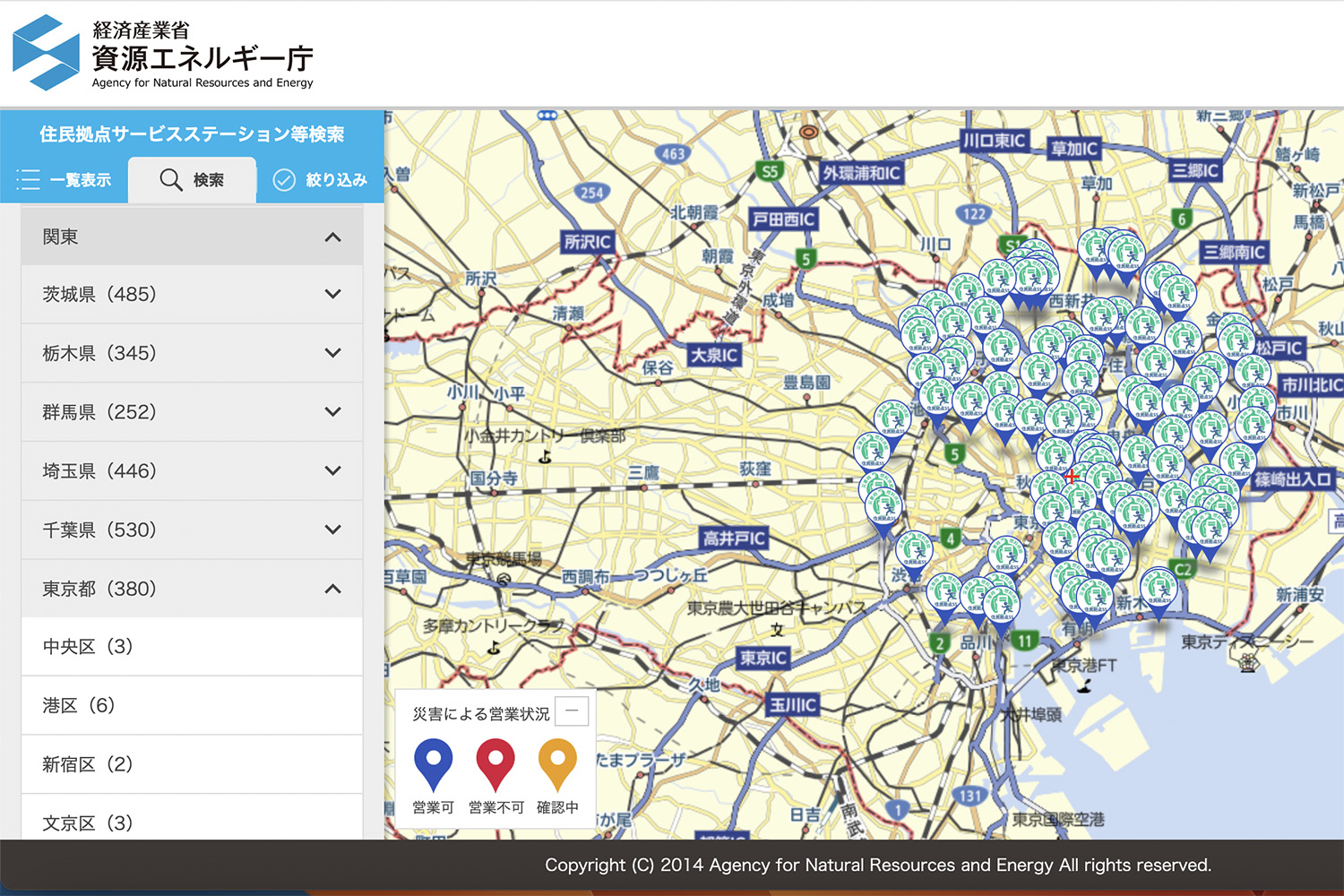Click the blue 営業可 legend pin
1344x896 pixels.
click(433, 763)
